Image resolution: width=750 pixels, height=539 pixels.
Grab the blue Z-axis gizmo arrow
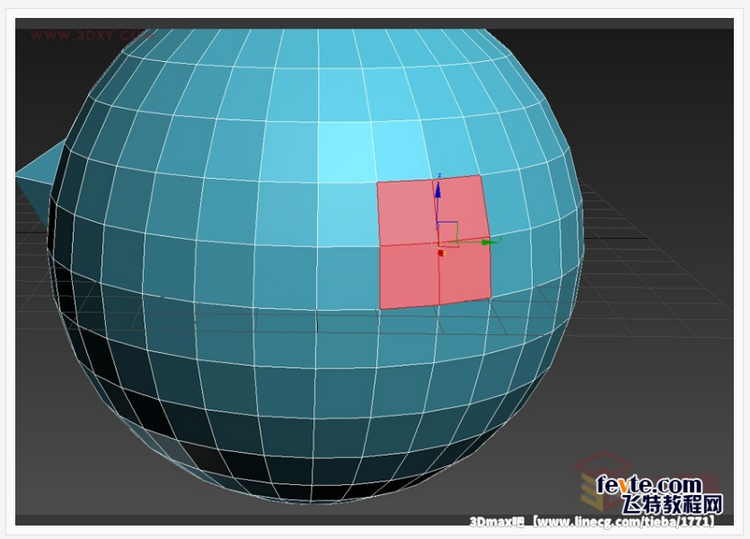pyautogui.click(x=438, y=189)
